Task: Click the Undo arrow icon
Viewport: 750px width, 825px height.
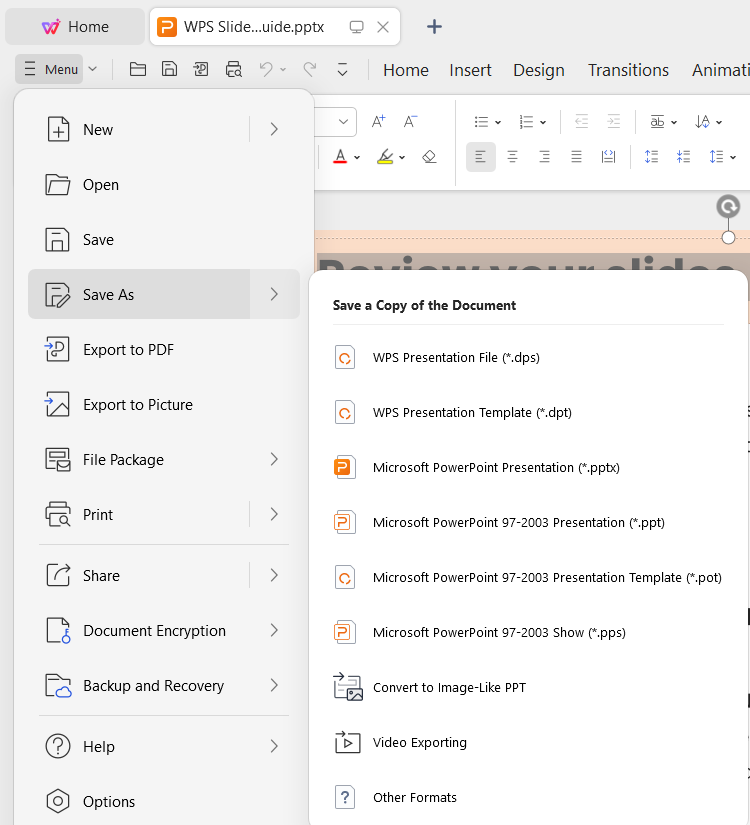Action: [266, 69]
